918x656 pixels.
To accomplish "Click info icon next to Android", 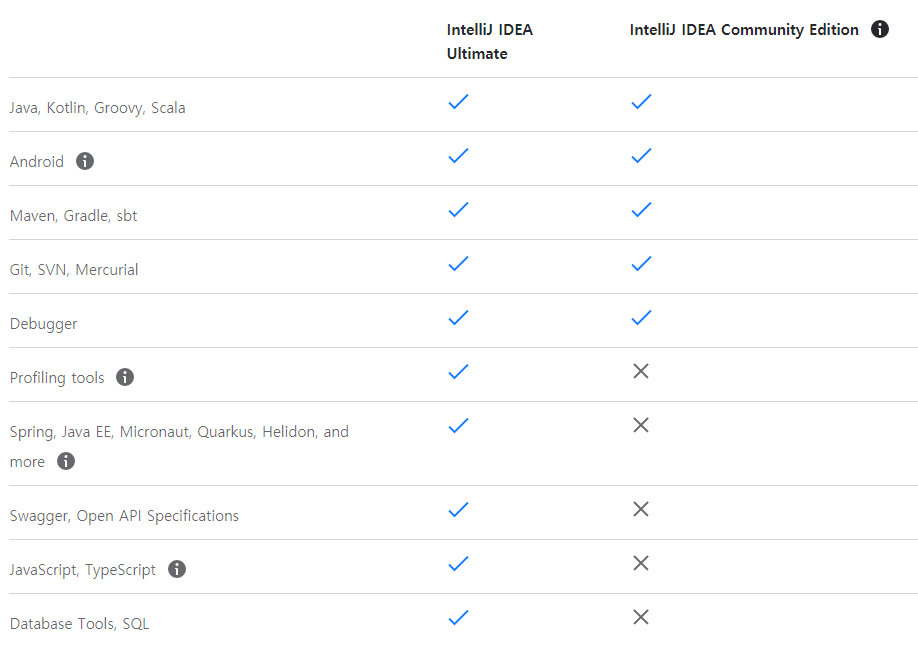I will (85, 161).
